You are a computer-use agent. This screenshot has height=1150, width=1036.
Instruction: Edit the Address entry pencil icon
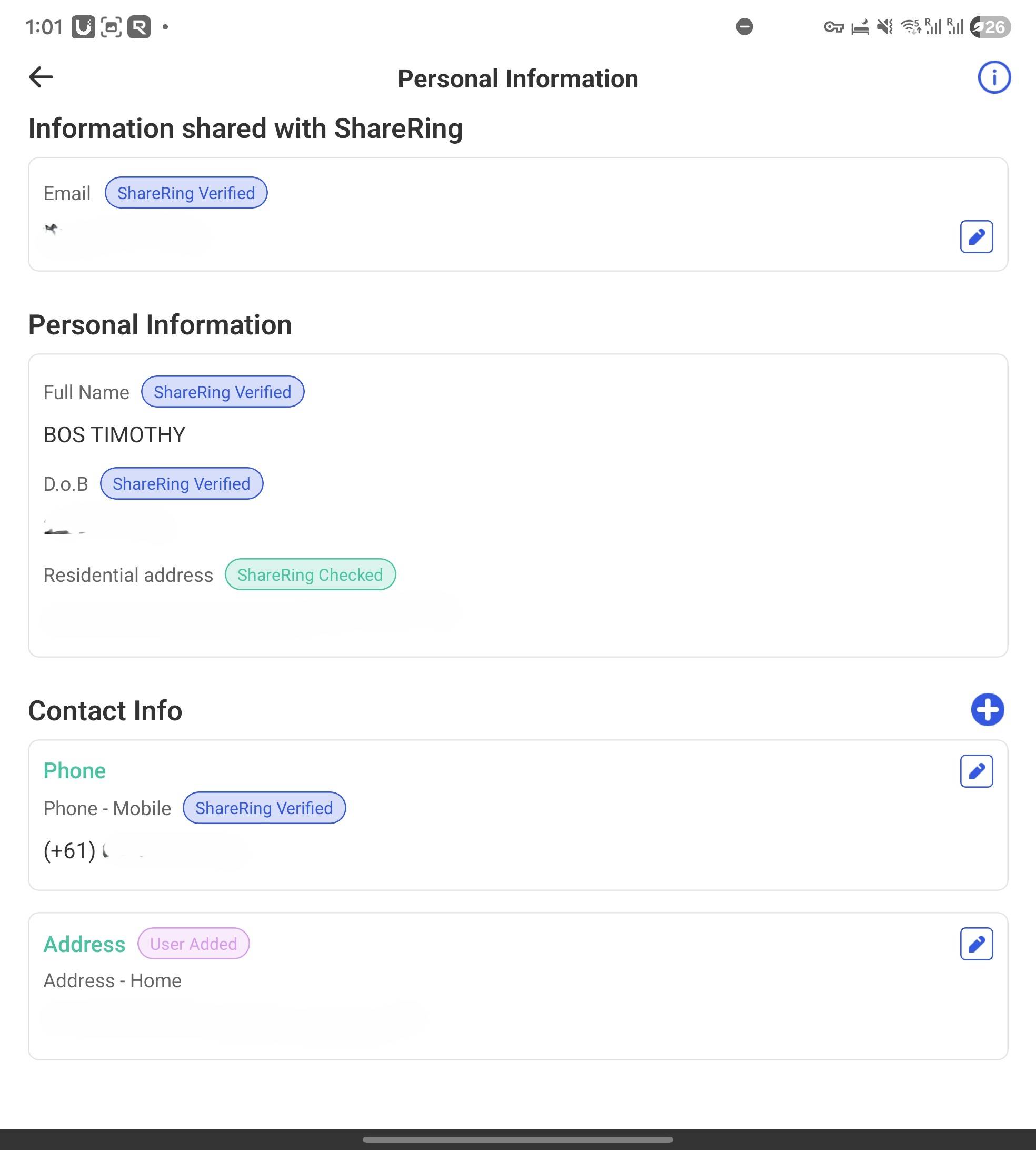(976, 944)
